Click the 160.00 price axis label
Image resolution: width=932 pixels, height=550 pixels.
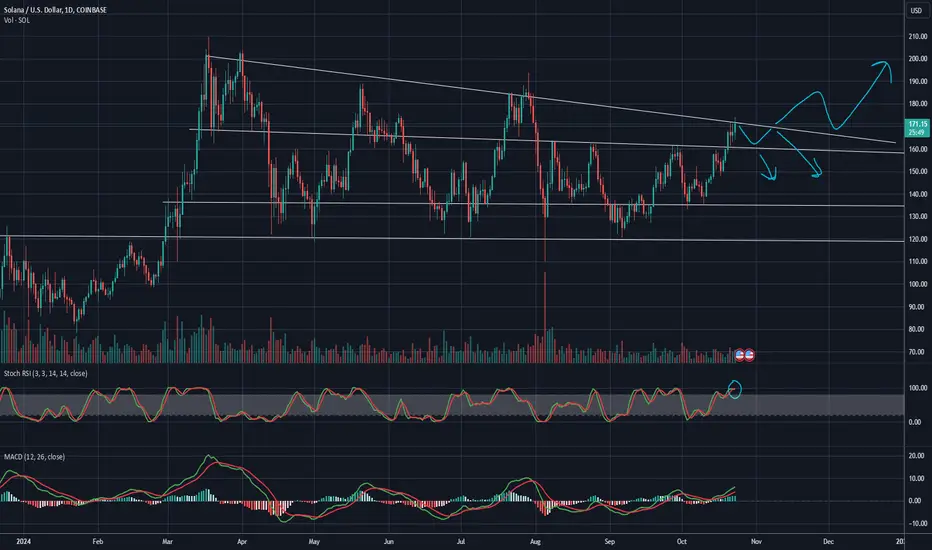click(x=917, y=149)
